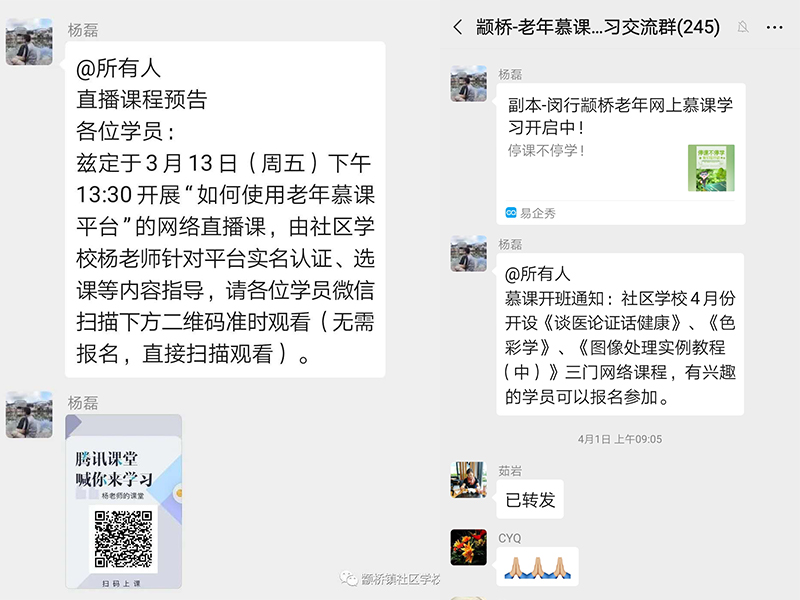Viewport: 800px width, 600px height.
Task: Open 杨磊's avatar beside QR code image
Action: [29, 415]
